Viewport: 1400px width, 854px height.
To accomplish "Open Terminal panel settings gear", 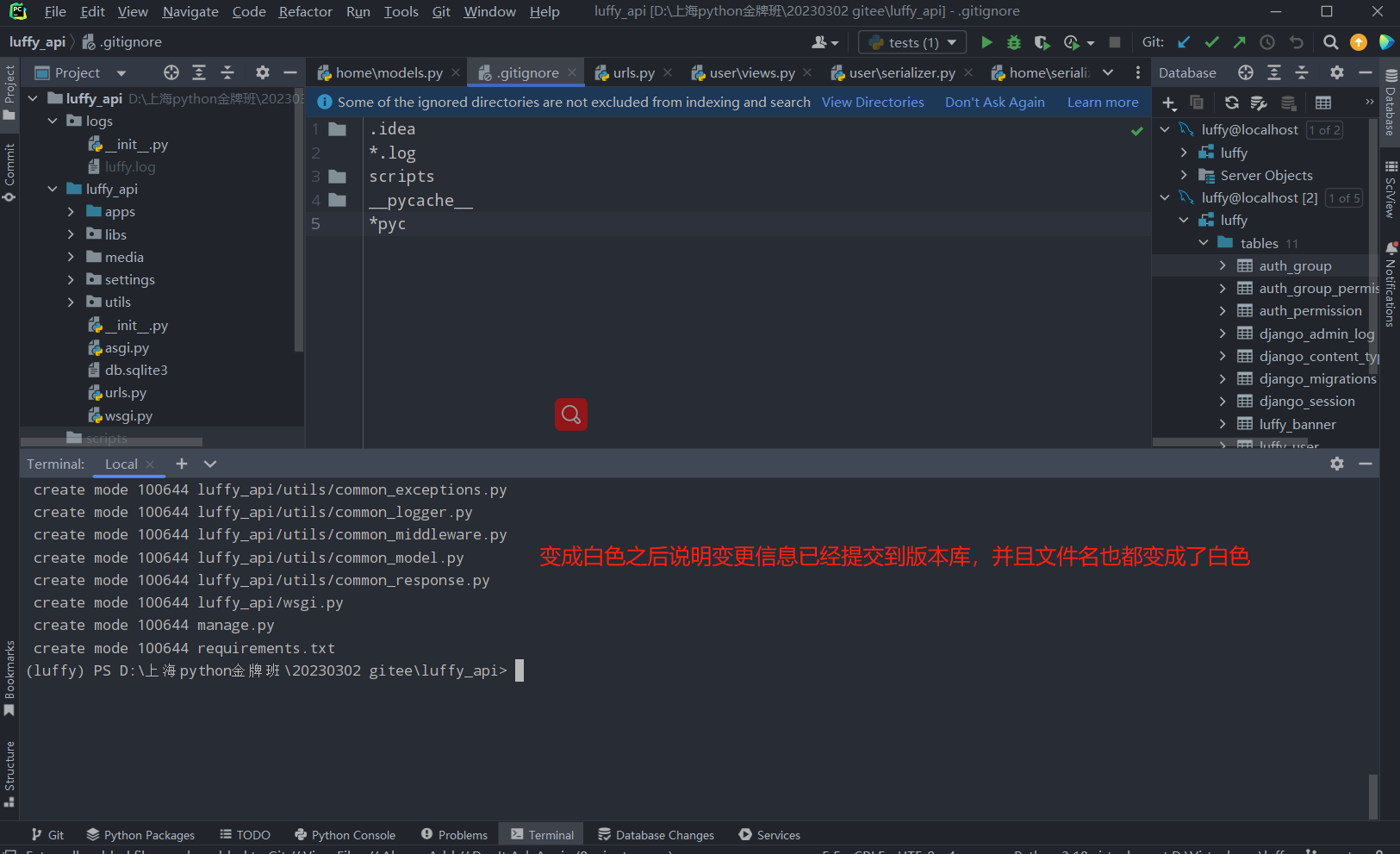I will click(x=1337, y=464).
